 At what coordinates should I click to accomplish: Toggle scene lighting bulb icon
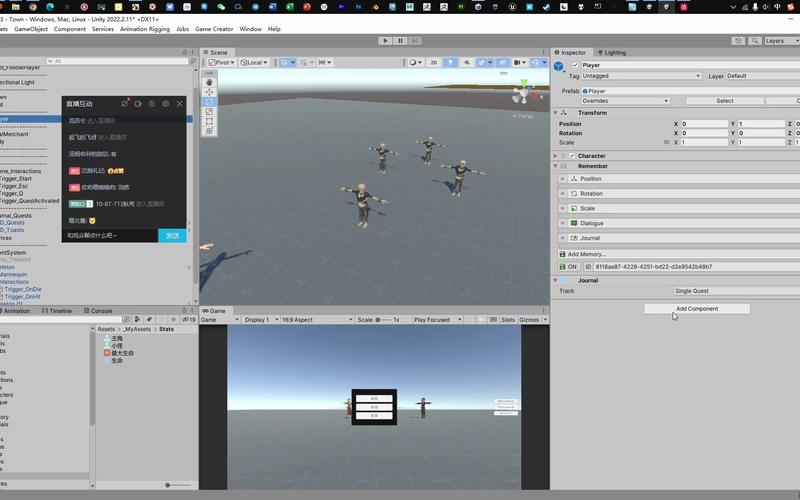(450, 62)
